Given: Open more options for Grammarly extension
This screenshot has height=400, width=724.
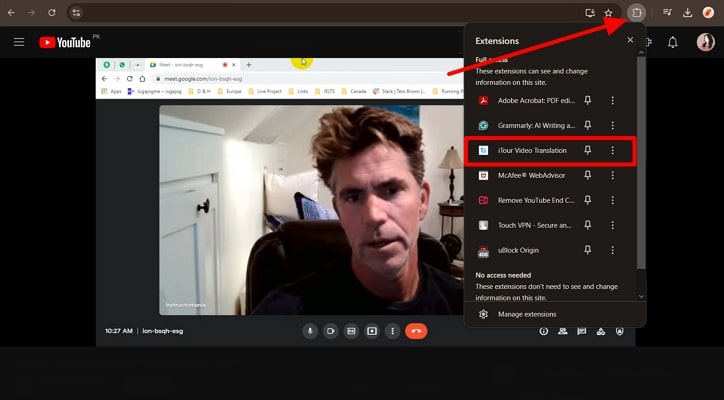Looking at the screenshot, I should click(612, 125).
